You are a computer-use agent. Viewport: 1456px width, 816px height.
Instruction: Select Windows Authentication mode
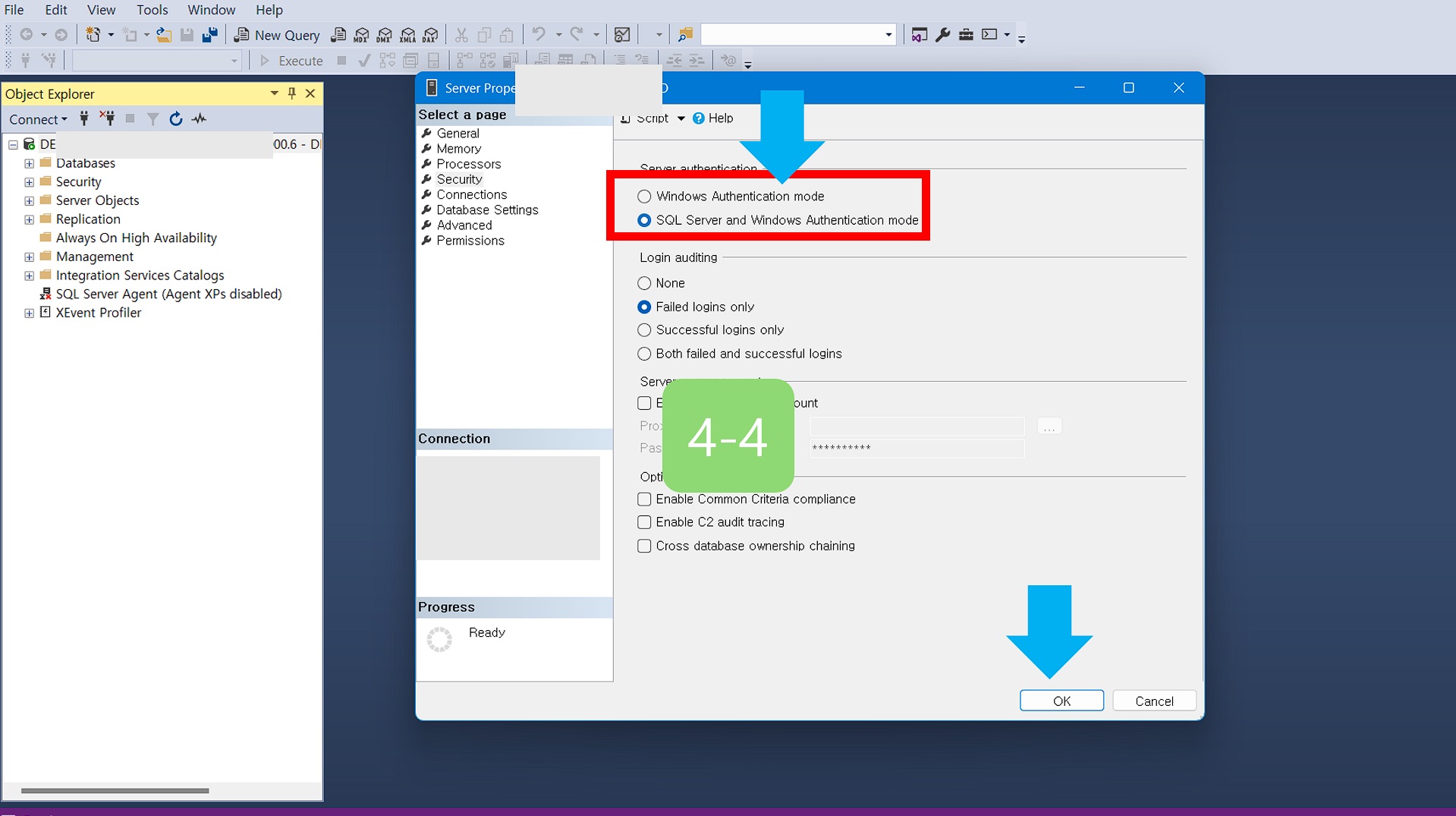point(644,197)
